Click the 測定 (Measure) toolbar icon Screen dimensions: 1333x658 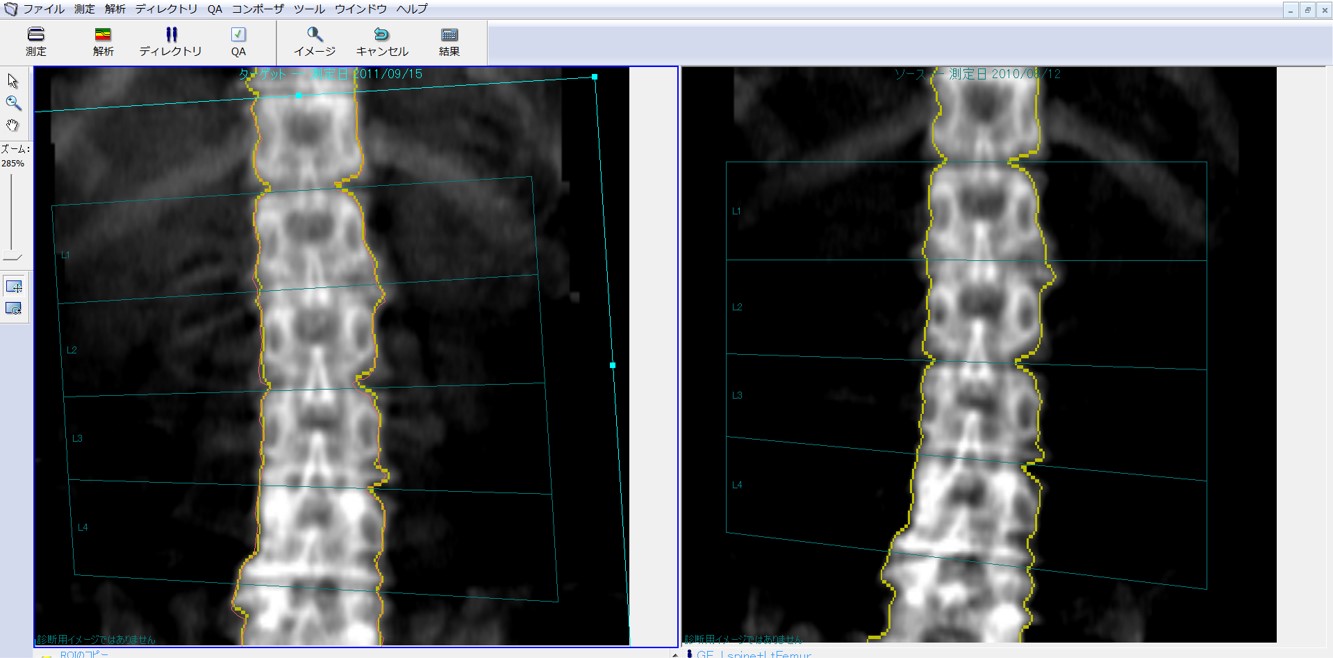tap(36, 42)
